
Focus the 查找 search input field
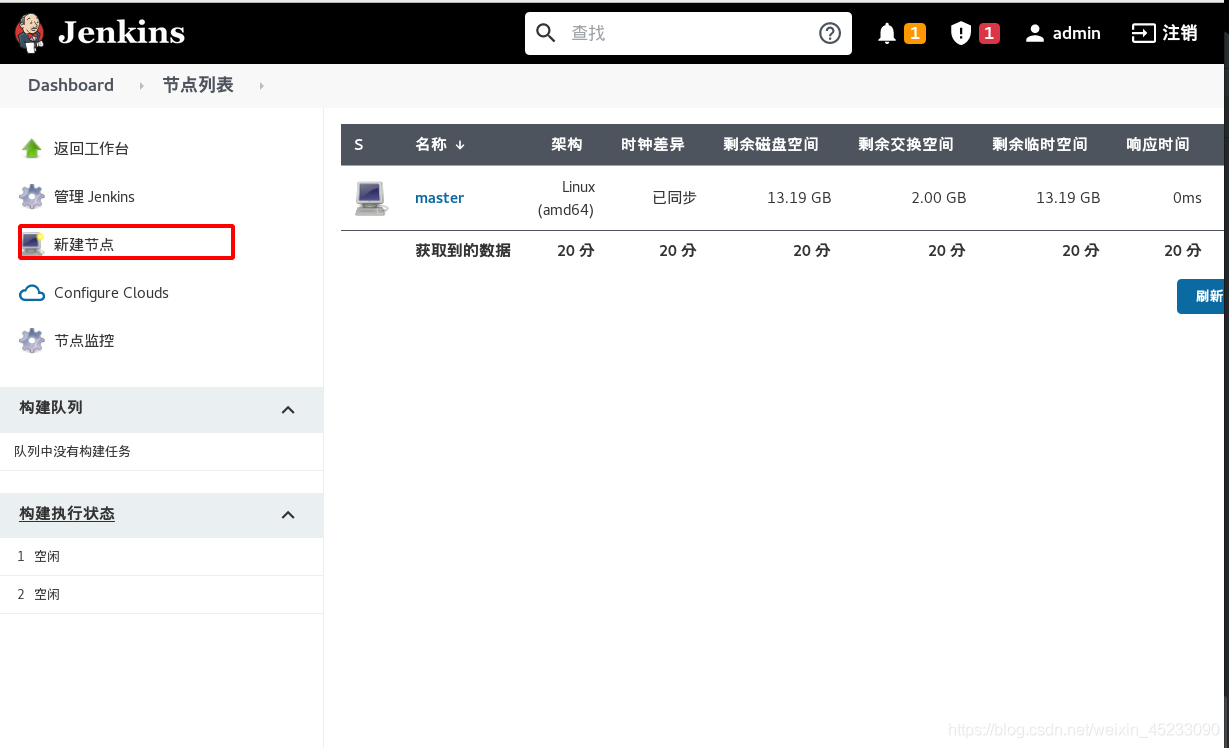688,33
